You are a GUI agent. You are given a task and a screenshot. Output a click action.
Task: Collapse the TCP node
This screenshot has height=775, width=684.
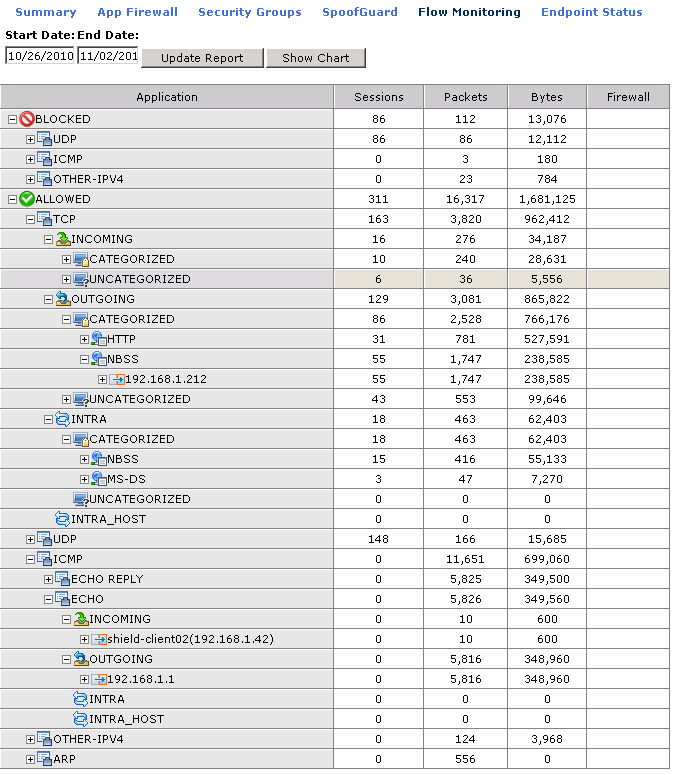[x=31, y=219]
